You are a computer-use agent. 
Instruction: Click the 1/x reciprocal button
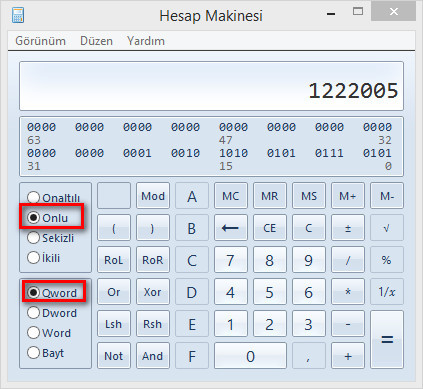(387, 292)
